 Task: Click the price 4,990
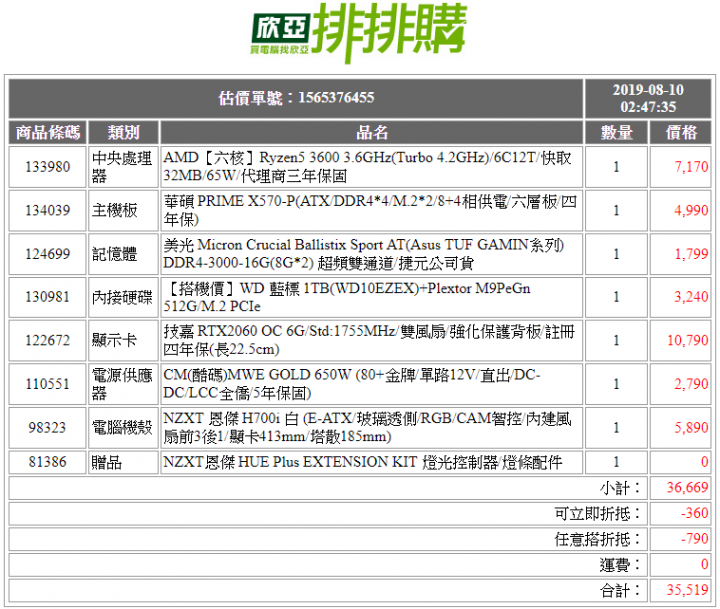click(691, 210)
